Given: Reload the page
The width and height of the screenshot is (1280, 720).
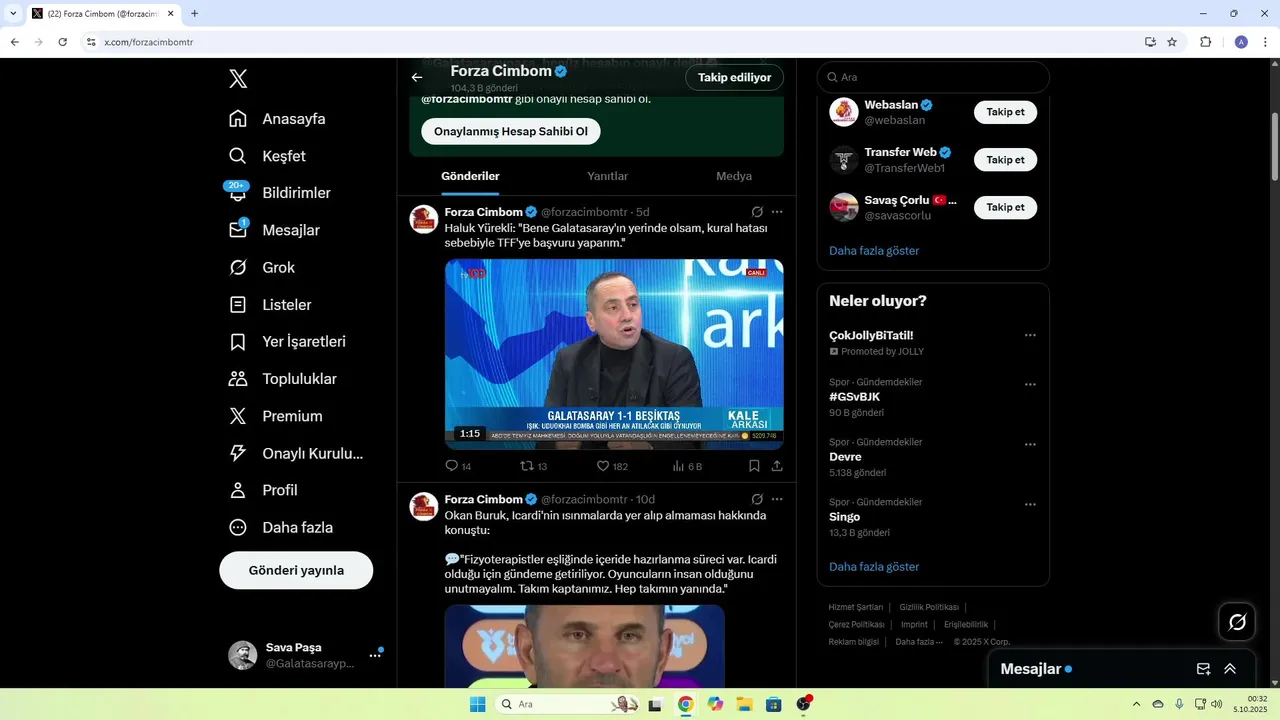Looking at the screenshot, I should coord(62,42).
